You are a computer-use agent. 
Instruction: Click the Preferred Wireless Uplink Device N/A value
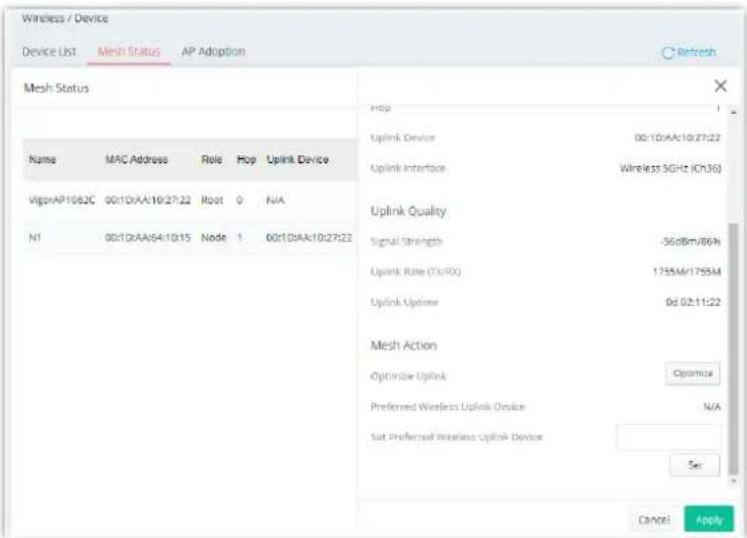[712, 406]
